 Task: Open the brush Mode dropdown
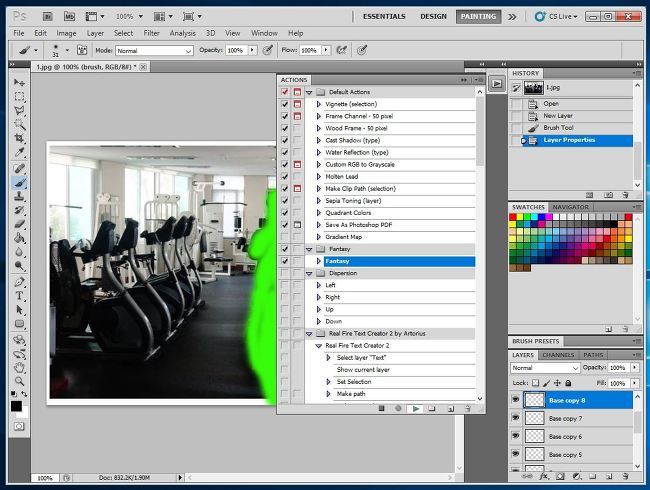[x=154, y=51]
